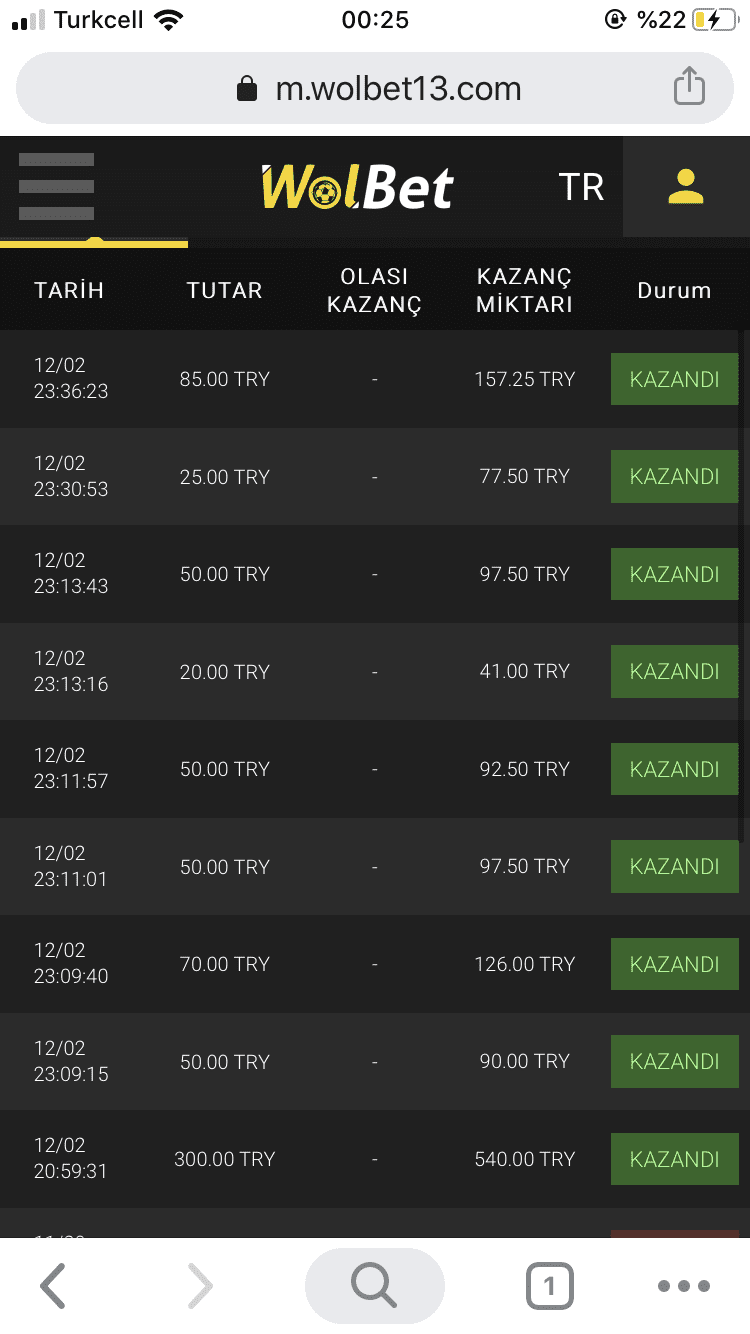Image resolution: width=750 pixels, height=1334 pixels.
Task: Select the Durum column header
Action: click(674, 291)
